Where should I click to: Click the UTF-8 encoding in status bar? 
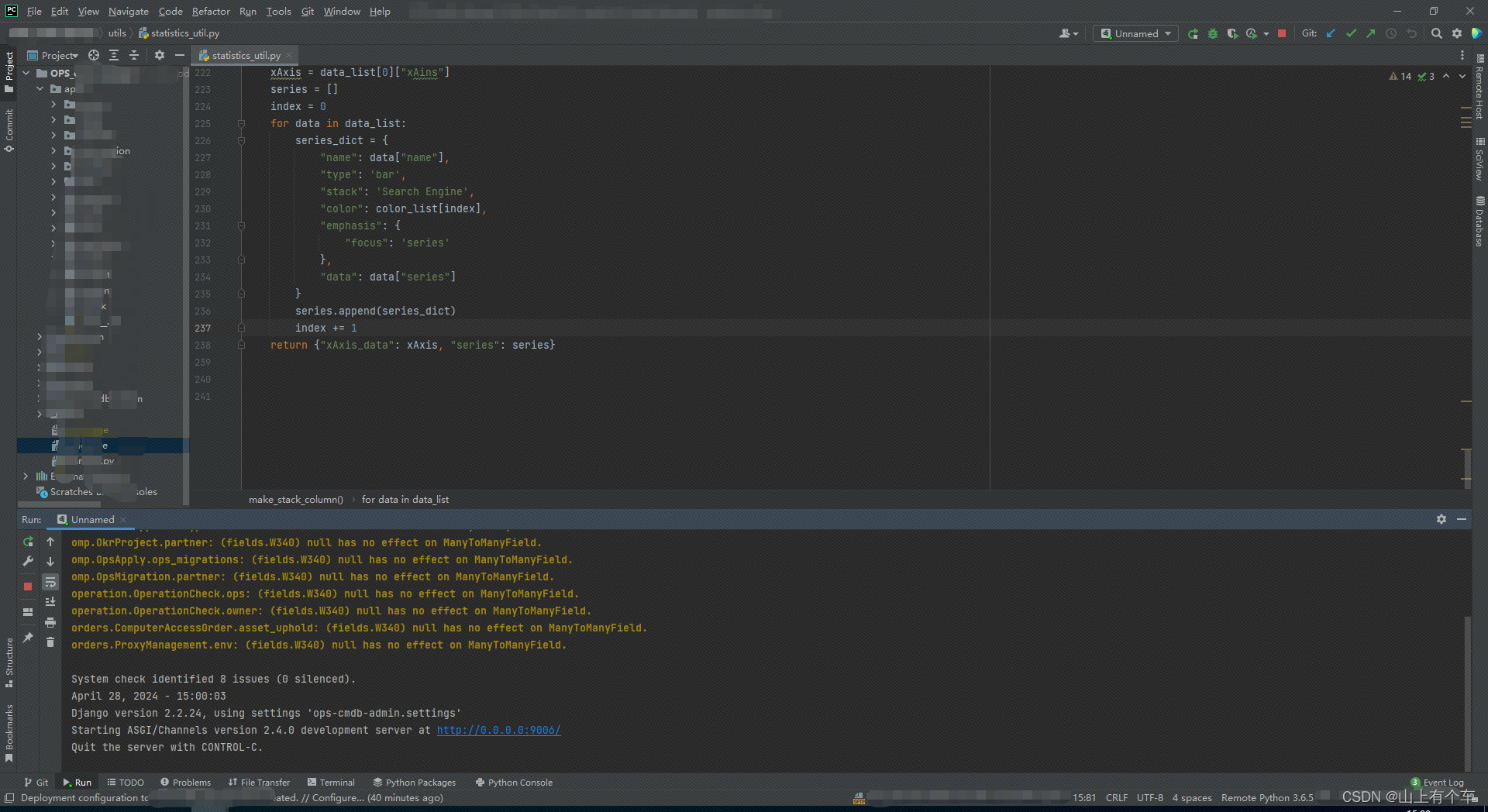click(1150, 797)
